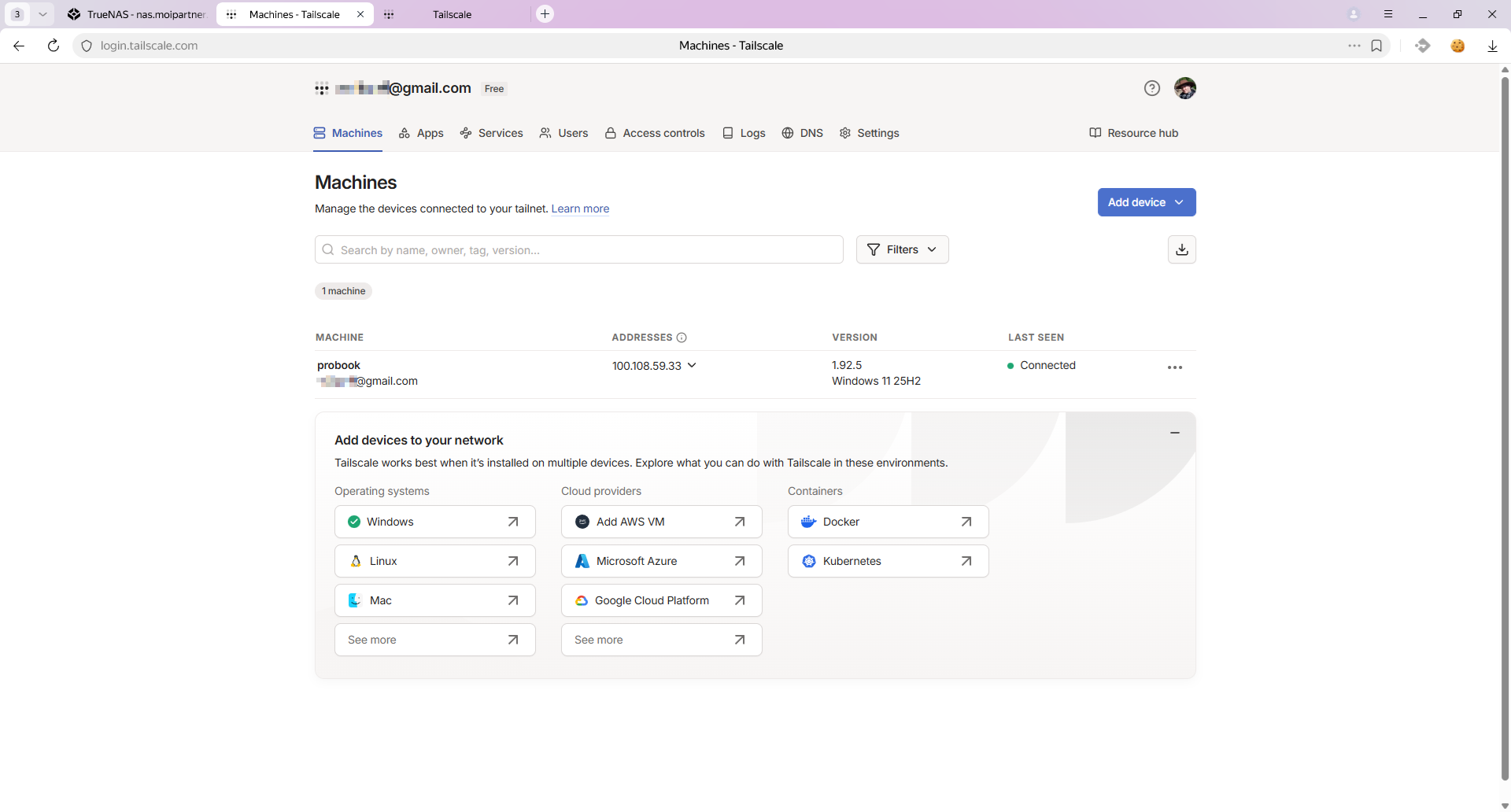The width and height of the screenshot is (1511, 812).
Task: Click the Linux operating system button
Action: [x=434, y=561]
